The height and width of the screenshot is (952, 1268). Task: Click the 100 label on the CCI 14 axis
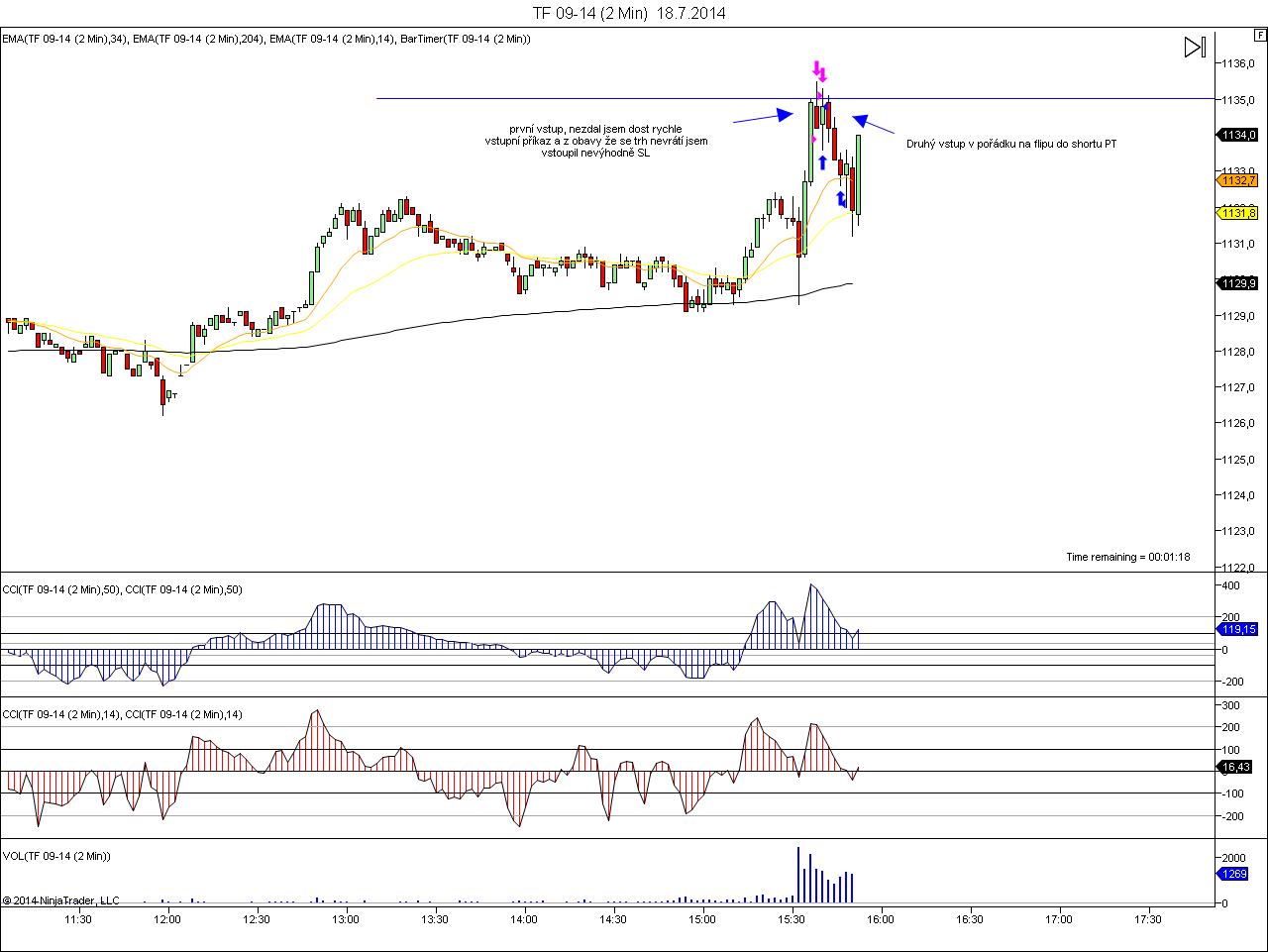1230,750
